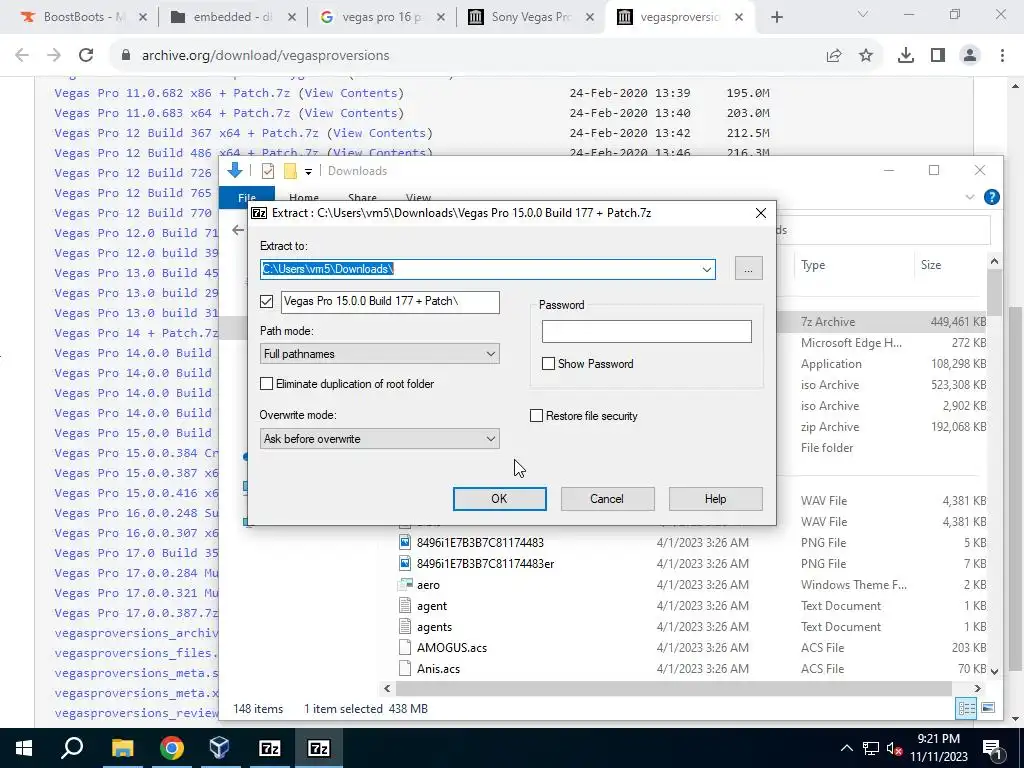Open the Windows Start button
Viewport: 1024px width, 768px height.
[24, 748]
